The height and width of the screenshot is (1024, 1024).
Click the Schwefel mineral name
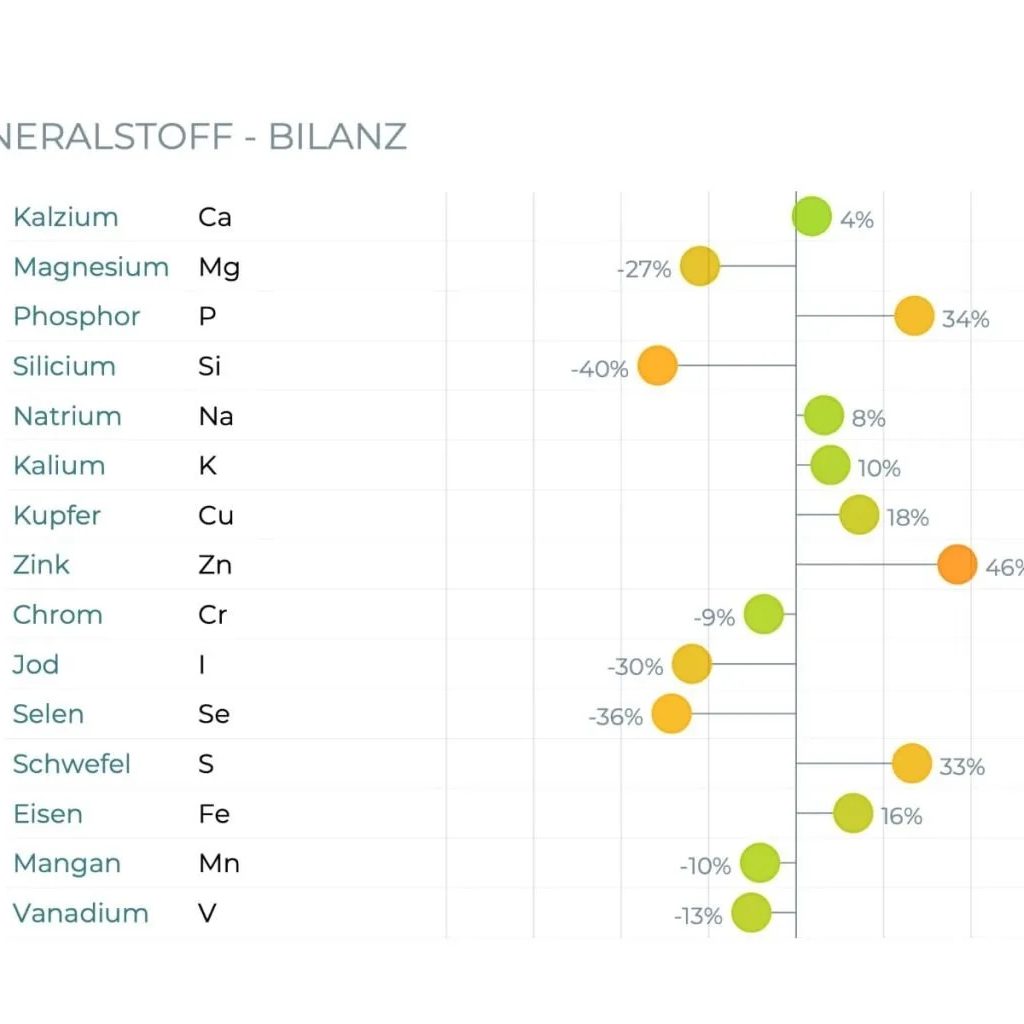pos(72,764)
